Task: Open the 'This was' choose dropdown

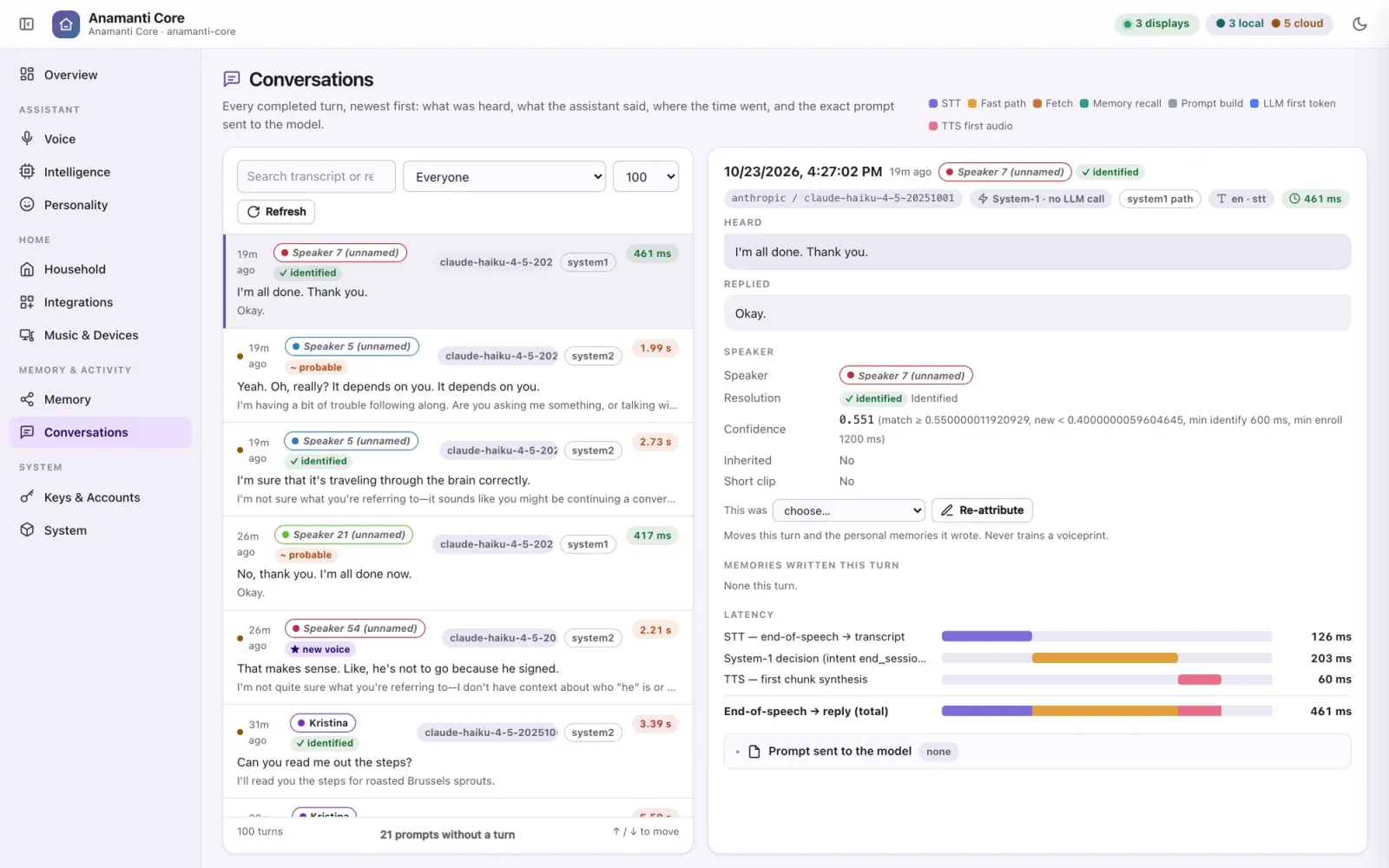Action: click(x=849, y=510)
